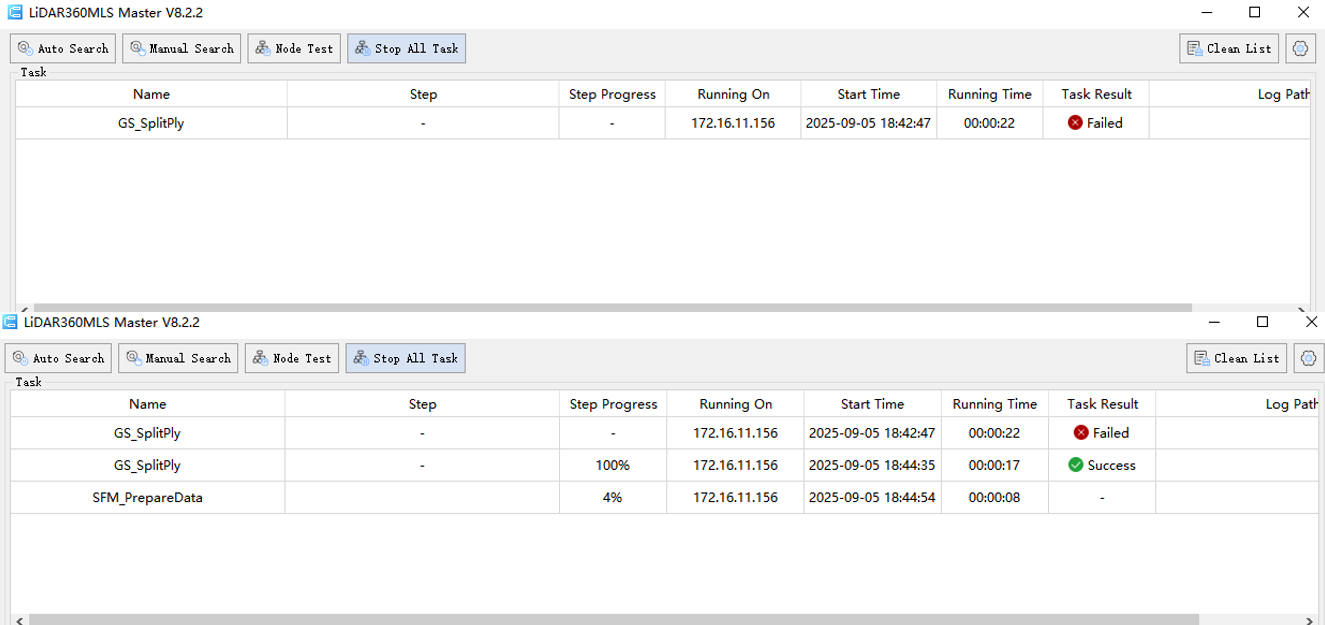Click Name column header in the upper window
The image size is (1325, 625).
pyautogui.click(x=151, y=95)
